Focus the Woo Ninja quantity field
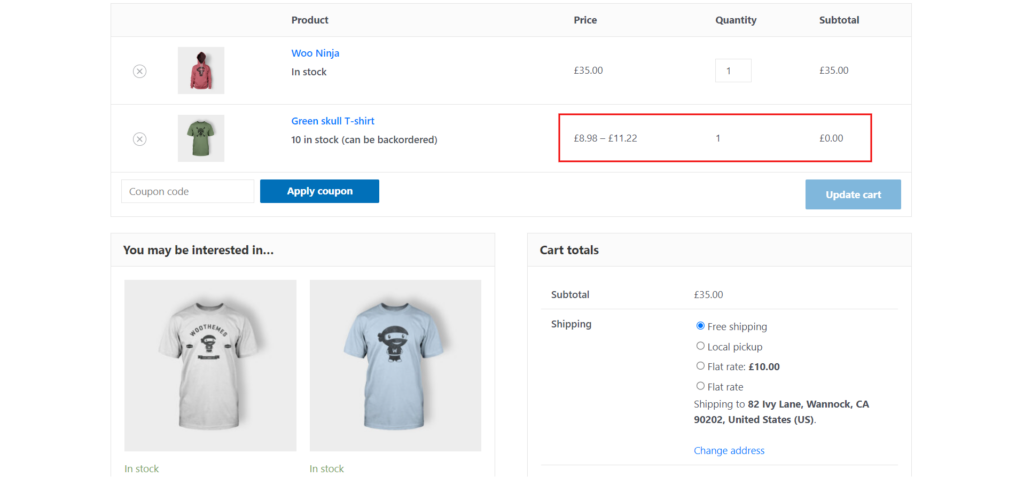 pyautogui.click(x=733, y=71)
